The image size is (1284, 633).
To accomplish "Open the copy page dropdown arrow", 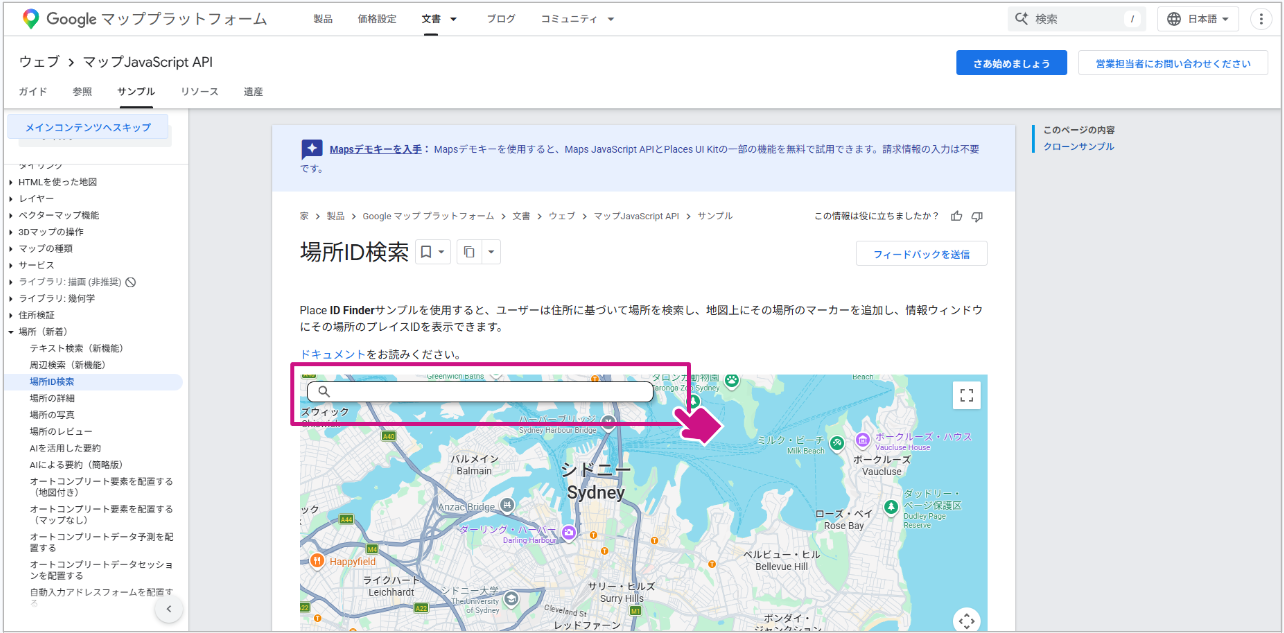I will click(490, 253).
